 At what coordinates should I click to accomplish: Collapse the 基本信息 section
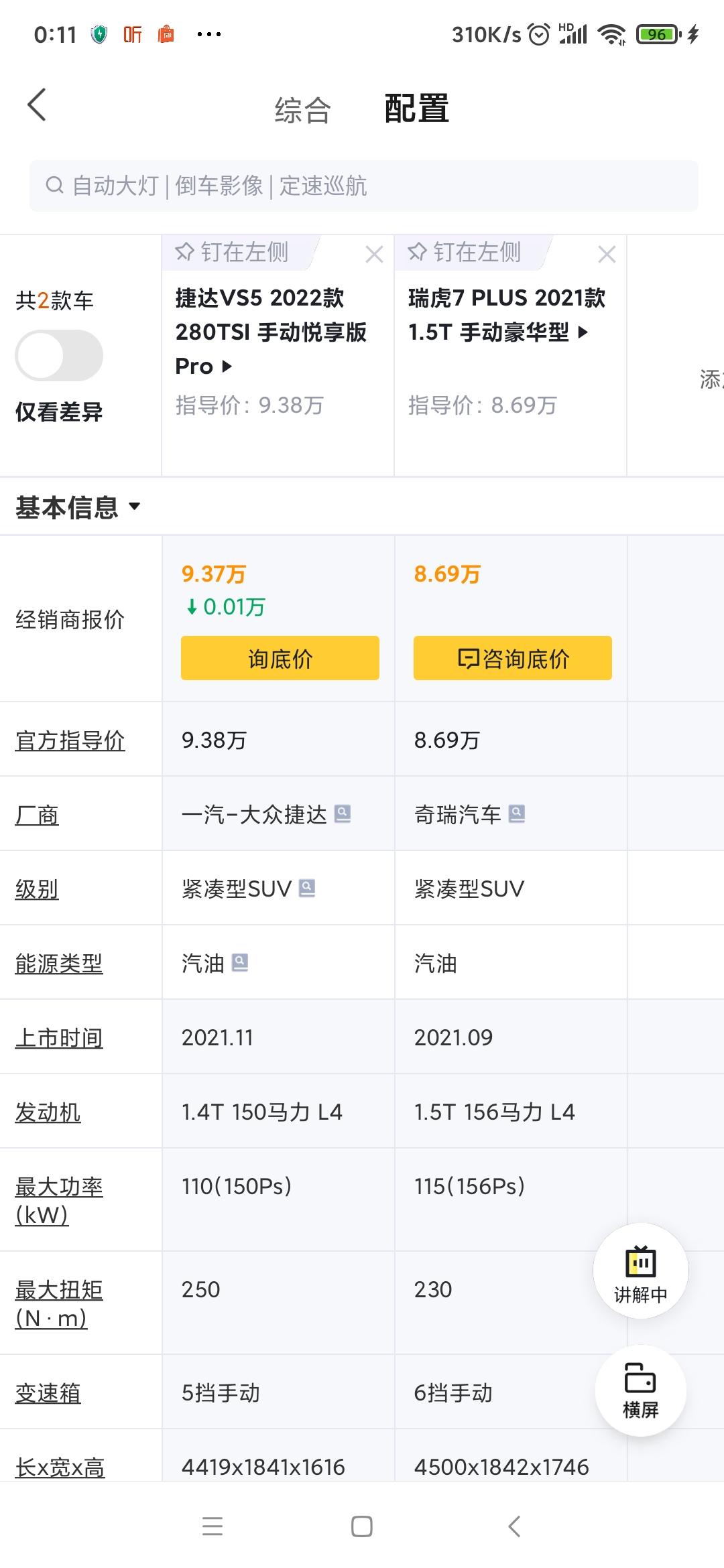(78, 507)
